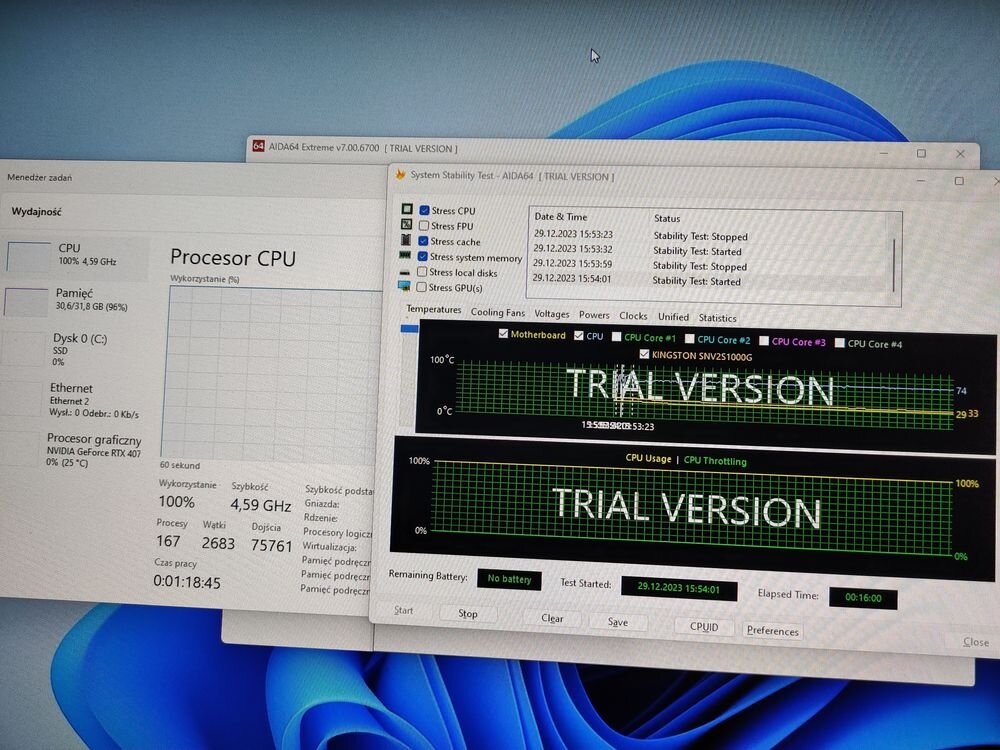Click the red 64 AIDA64 Extreme icon
Viewport: 1000px width, 750px height.
tap(258, 147)
